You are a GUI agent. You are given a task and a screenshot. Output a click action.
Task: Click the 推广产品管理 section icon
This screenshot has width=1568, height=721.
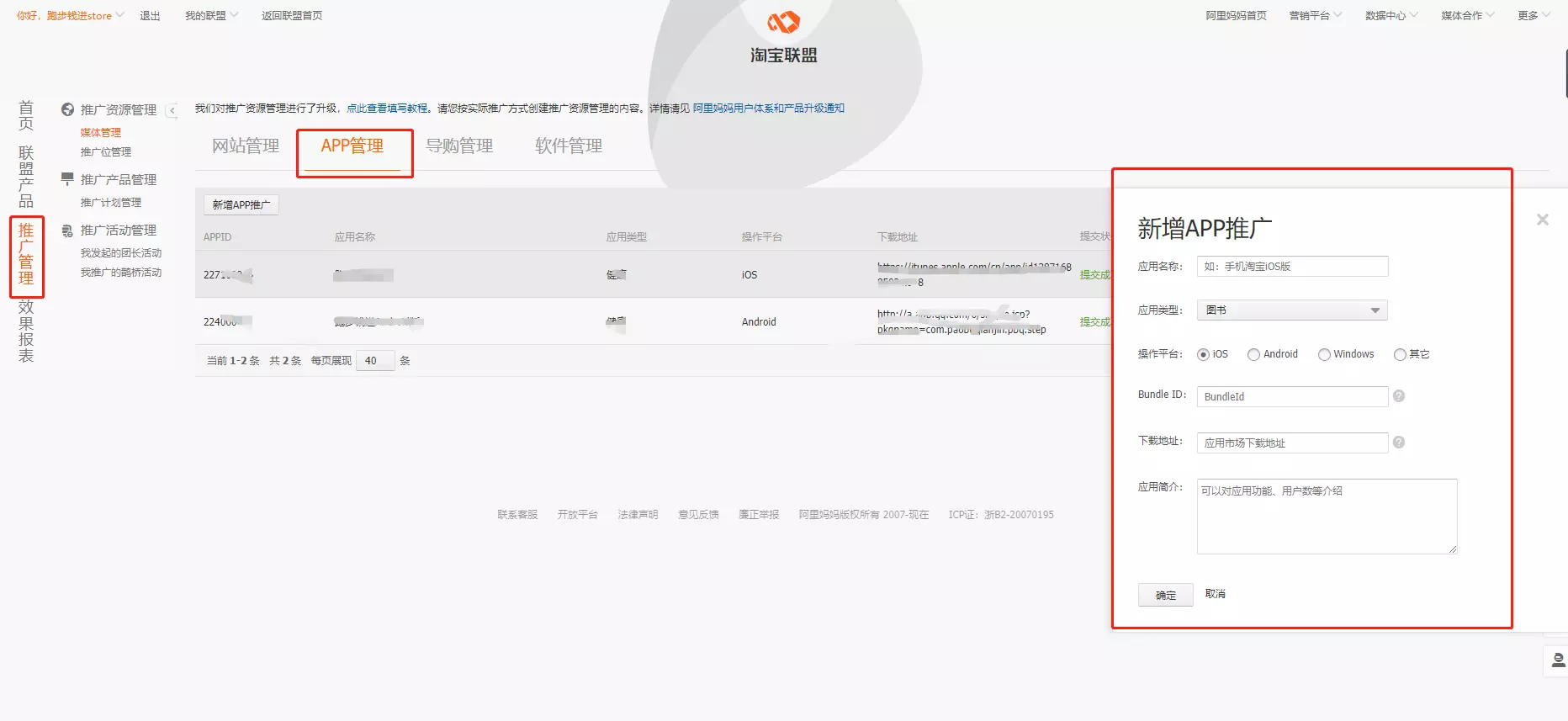[67, 178]
